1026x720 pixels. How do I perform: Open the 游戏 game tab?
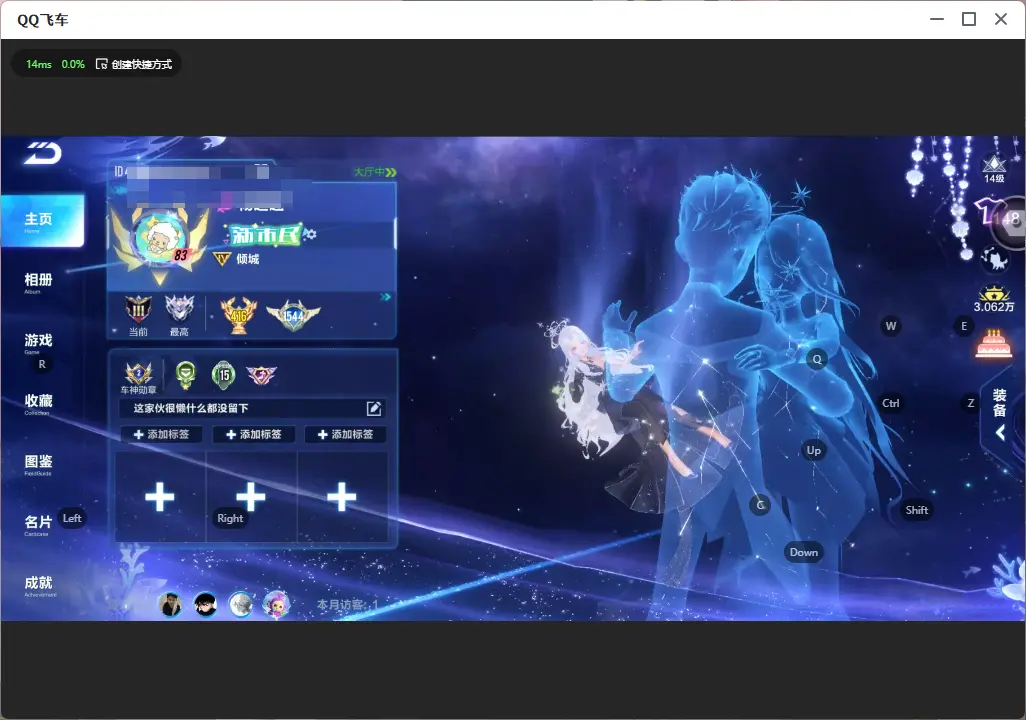pyautogui.click(x=39, y=343)
